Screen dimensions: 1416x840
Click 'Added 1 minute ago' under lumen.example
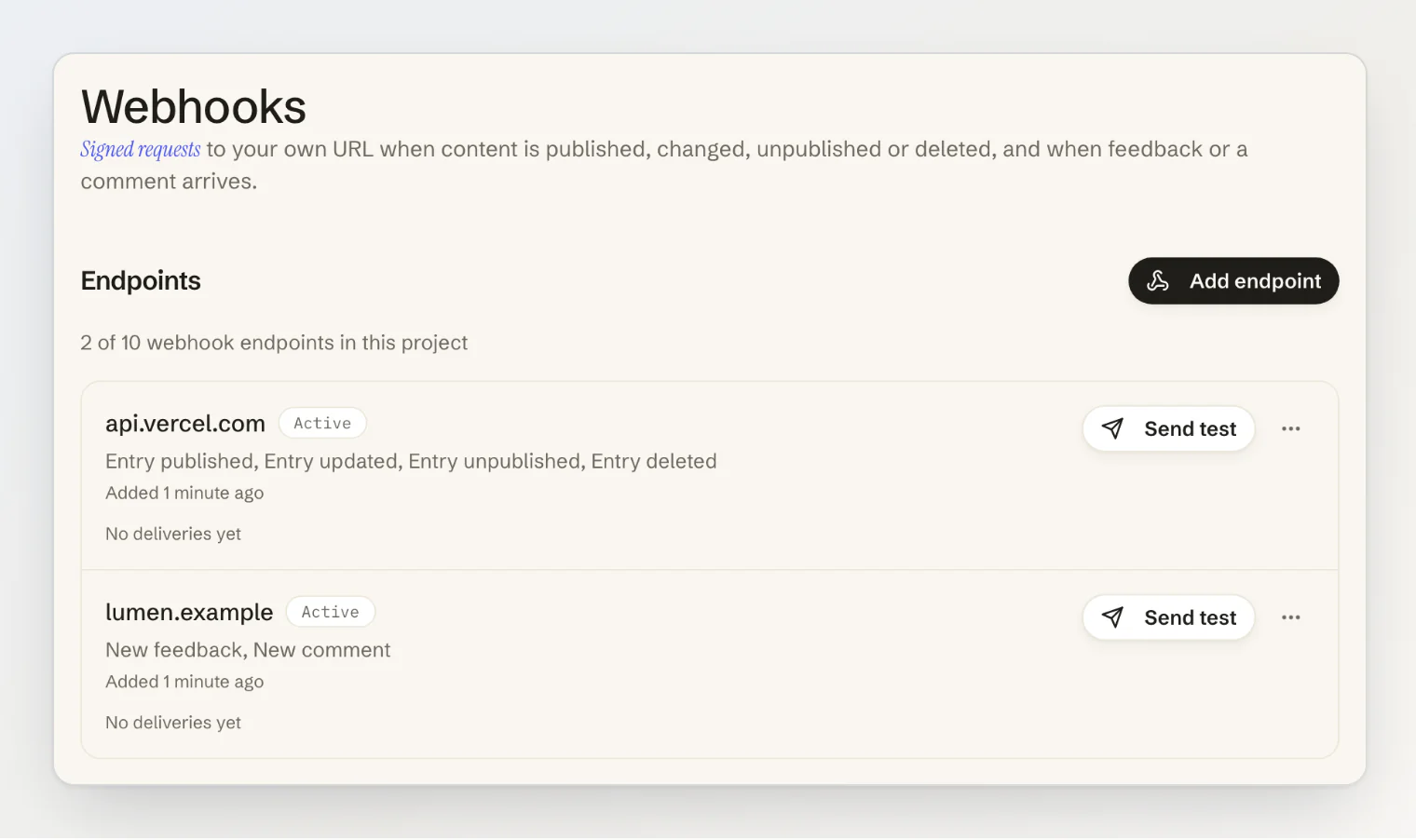click(x=184, y=682)
